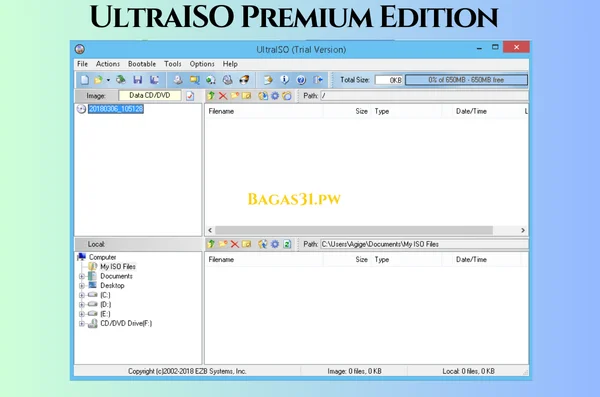Save the image with the floppy disk icon
The image size is (600, 397).
point(138,80)
